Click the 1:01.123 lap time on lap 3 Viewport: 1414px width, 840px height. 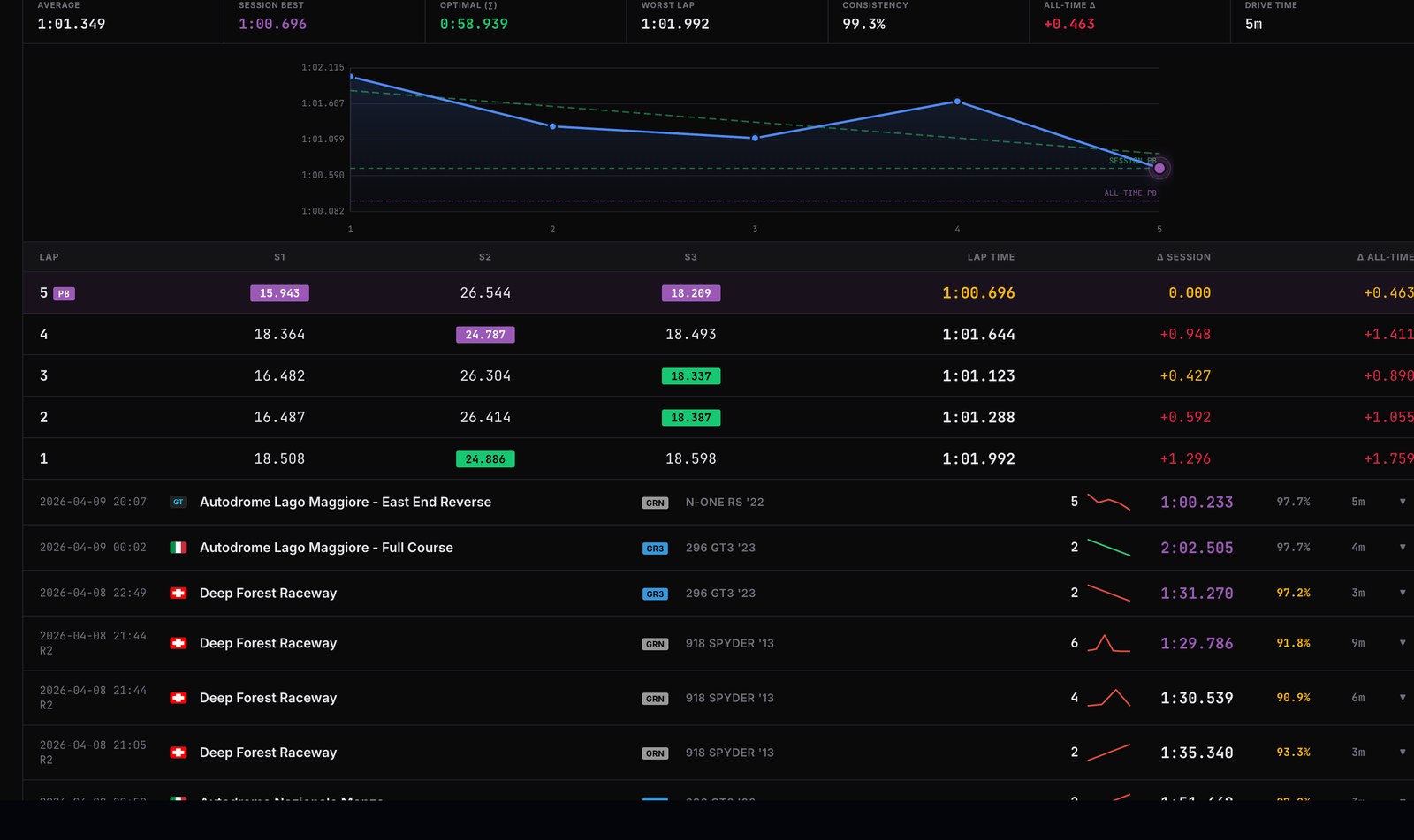click(978, 376)
